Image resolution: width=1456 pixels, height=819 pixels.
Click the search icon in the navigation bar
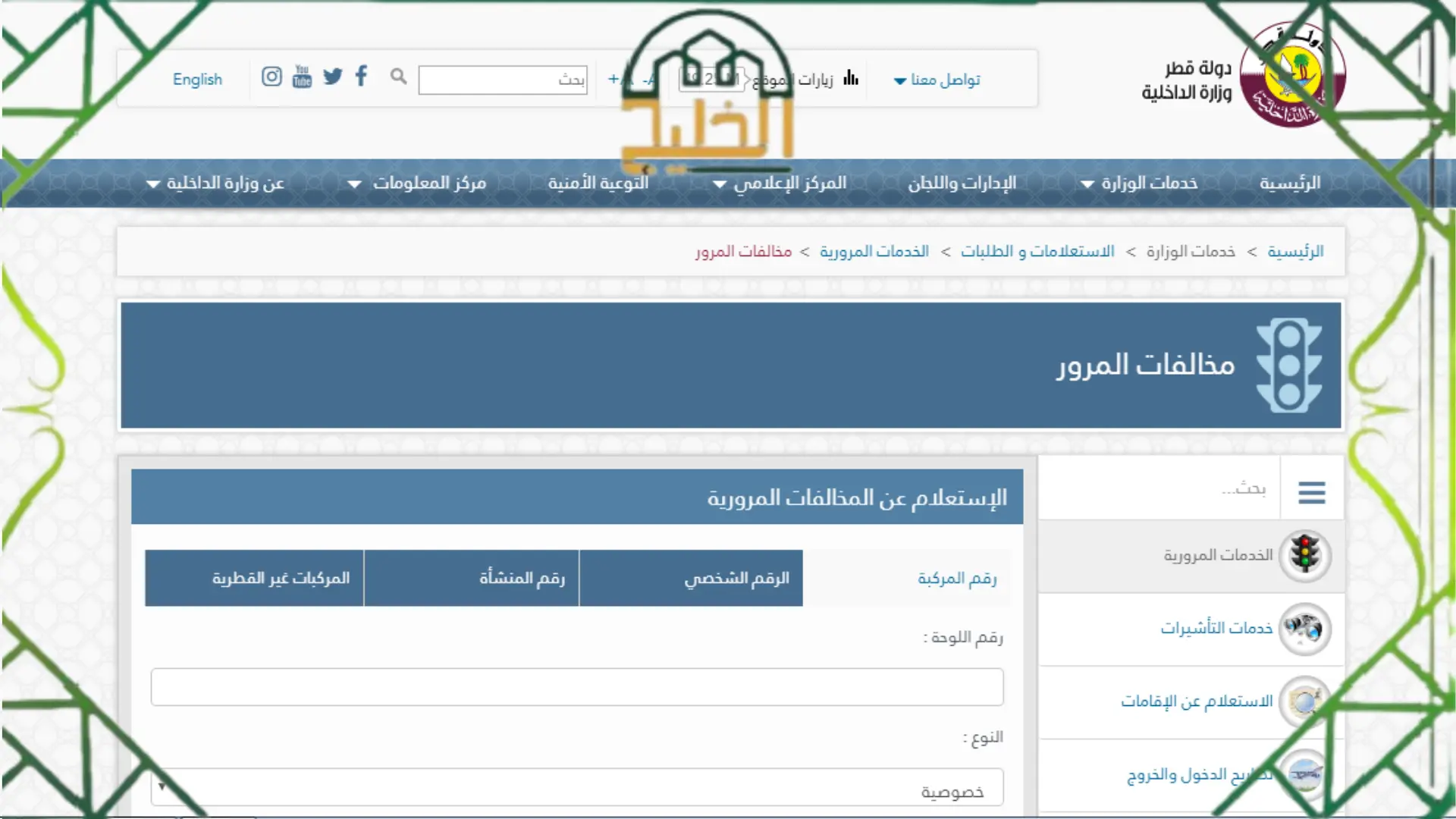(x=398, y=78)
